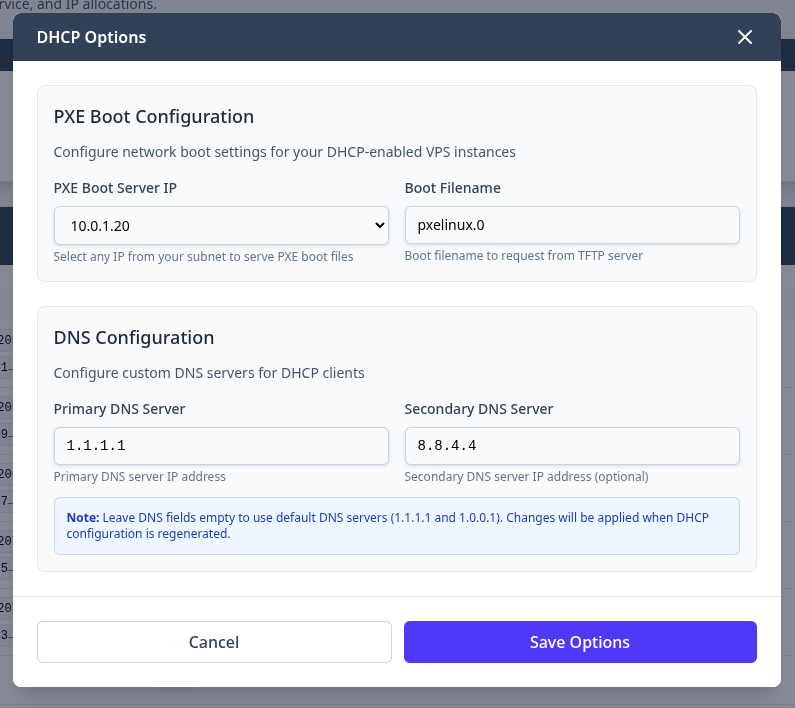Focus the Boot Filename field containing pxelinux.0

point(571,225)
